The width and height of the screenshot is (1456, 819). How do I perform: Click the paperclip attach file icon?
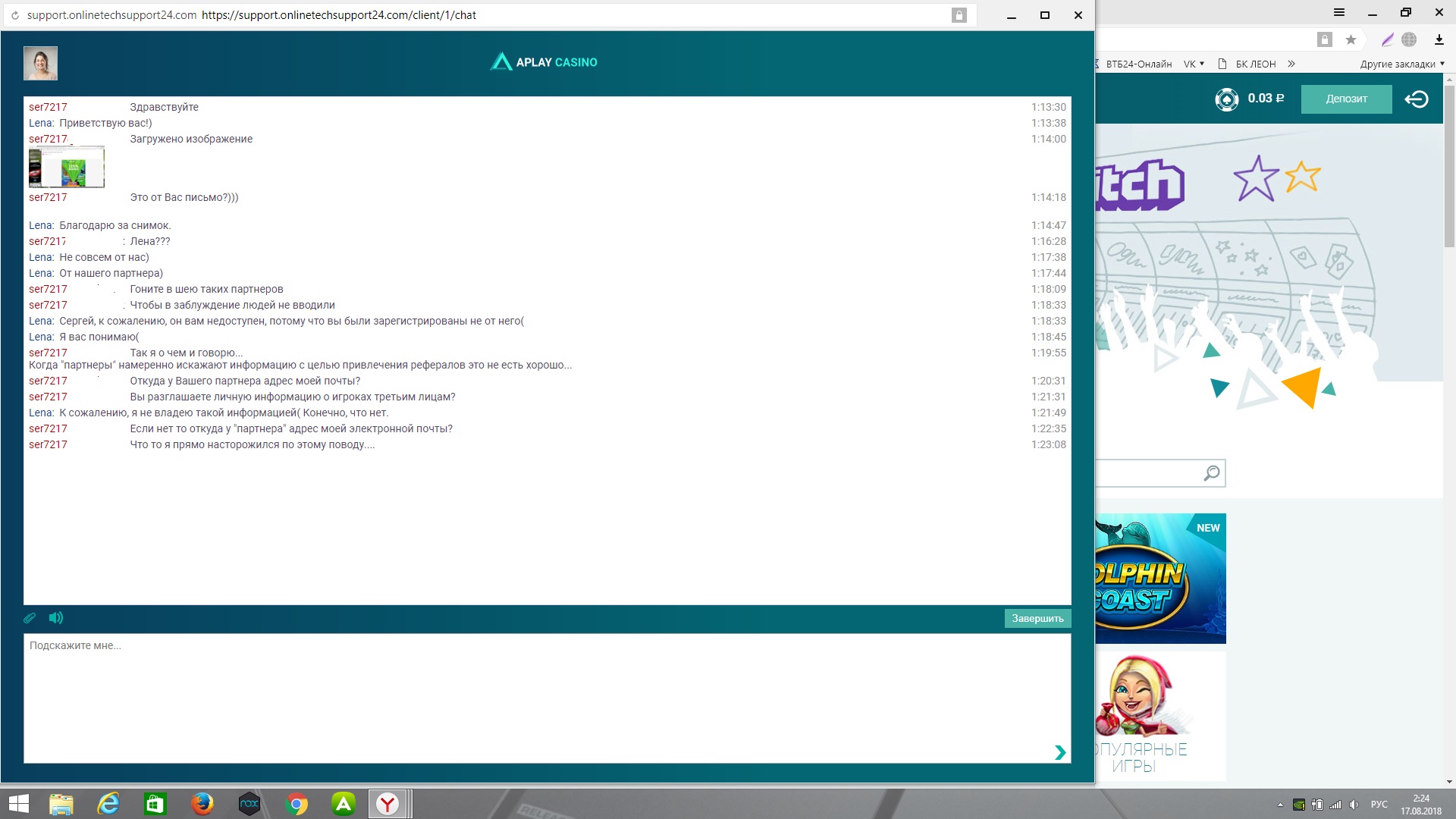(x=30, y=618)
